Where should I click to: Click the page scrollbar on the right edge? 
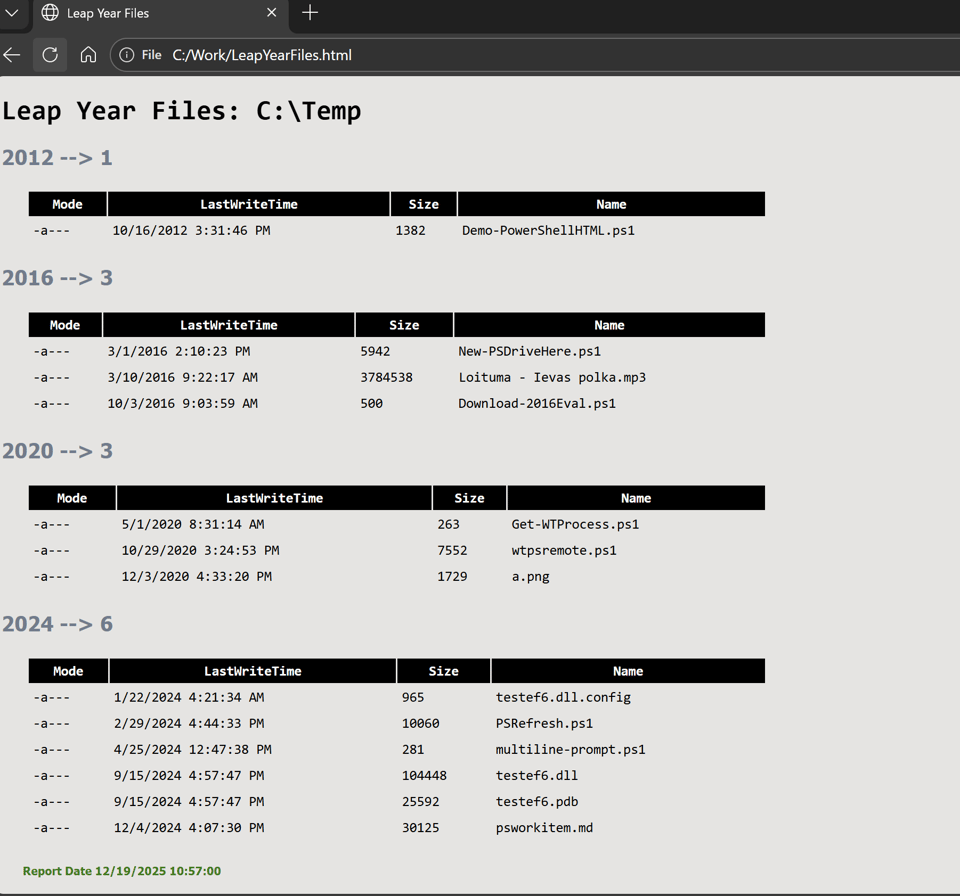954,400
